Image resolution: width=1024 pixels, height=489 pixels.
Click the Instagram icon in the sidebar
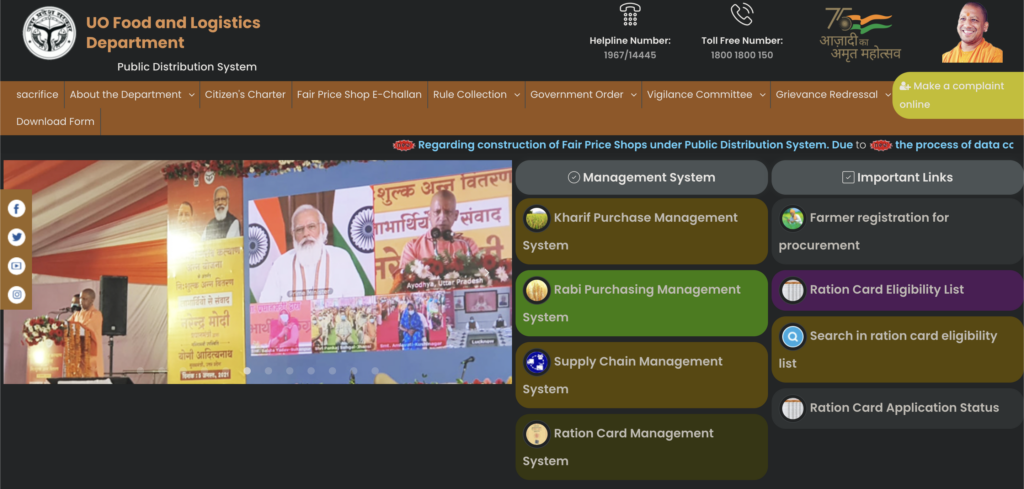17,295
